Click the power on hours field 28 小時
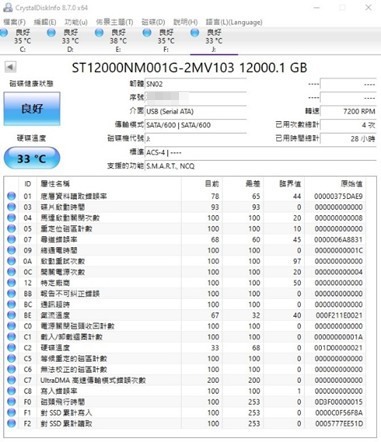This screenshot has height=442, width=381. pos(348,139)
